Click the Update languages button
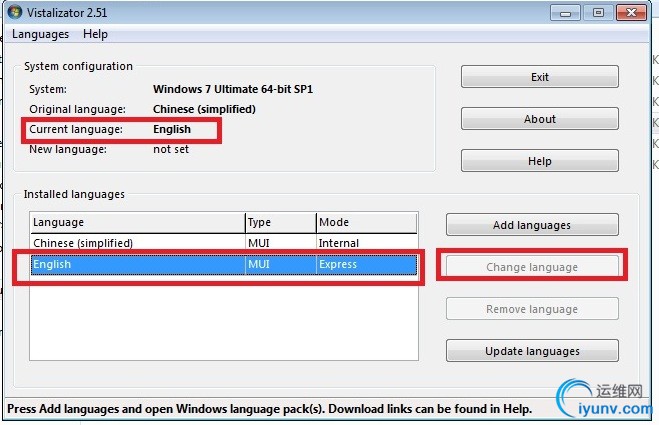This screenshot has width=659, height=425. click(532, 351)
